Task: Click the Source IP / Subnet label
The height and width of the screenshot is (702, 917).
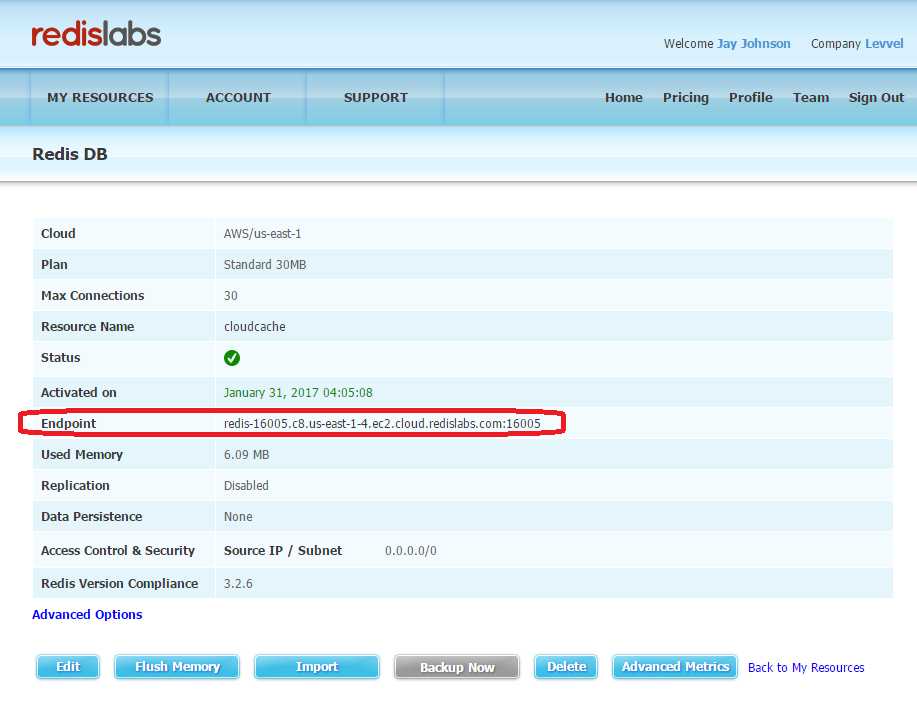Action: coord(283,551)
